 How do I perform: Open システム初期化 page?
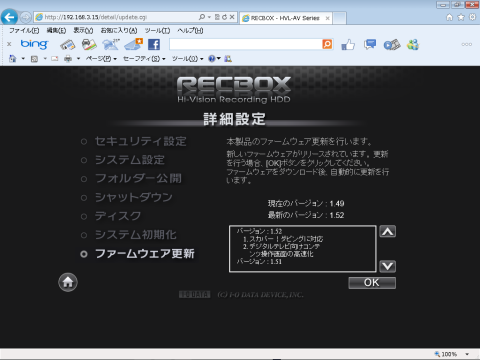click(135, 235)
